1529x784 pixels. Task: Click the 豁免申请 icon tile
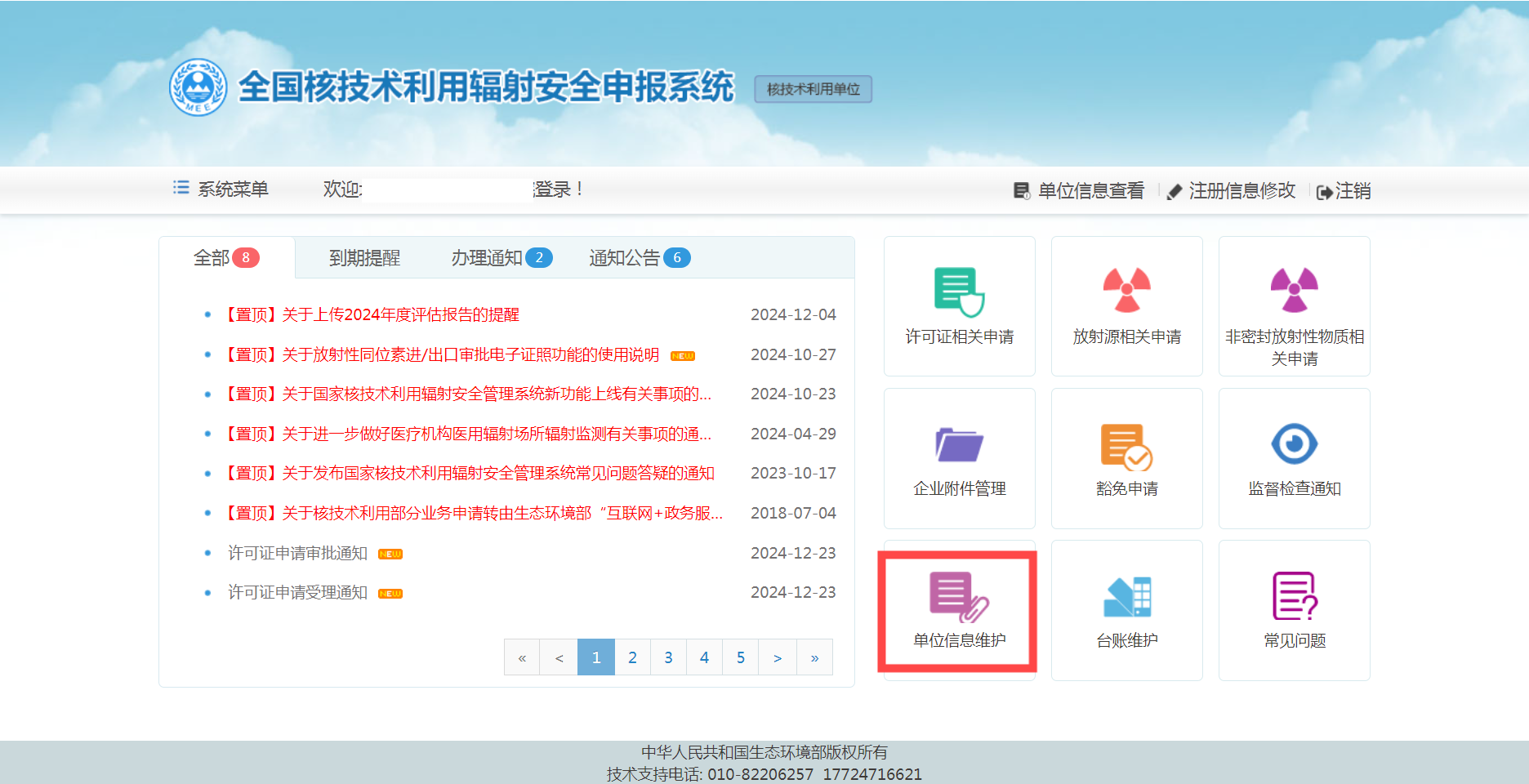[1126, 447]
